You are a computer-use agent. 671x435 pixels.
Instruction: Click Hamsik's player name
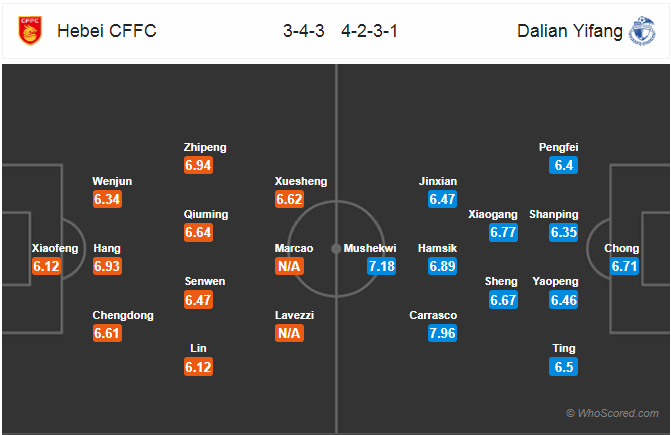[x=437, y=248]
